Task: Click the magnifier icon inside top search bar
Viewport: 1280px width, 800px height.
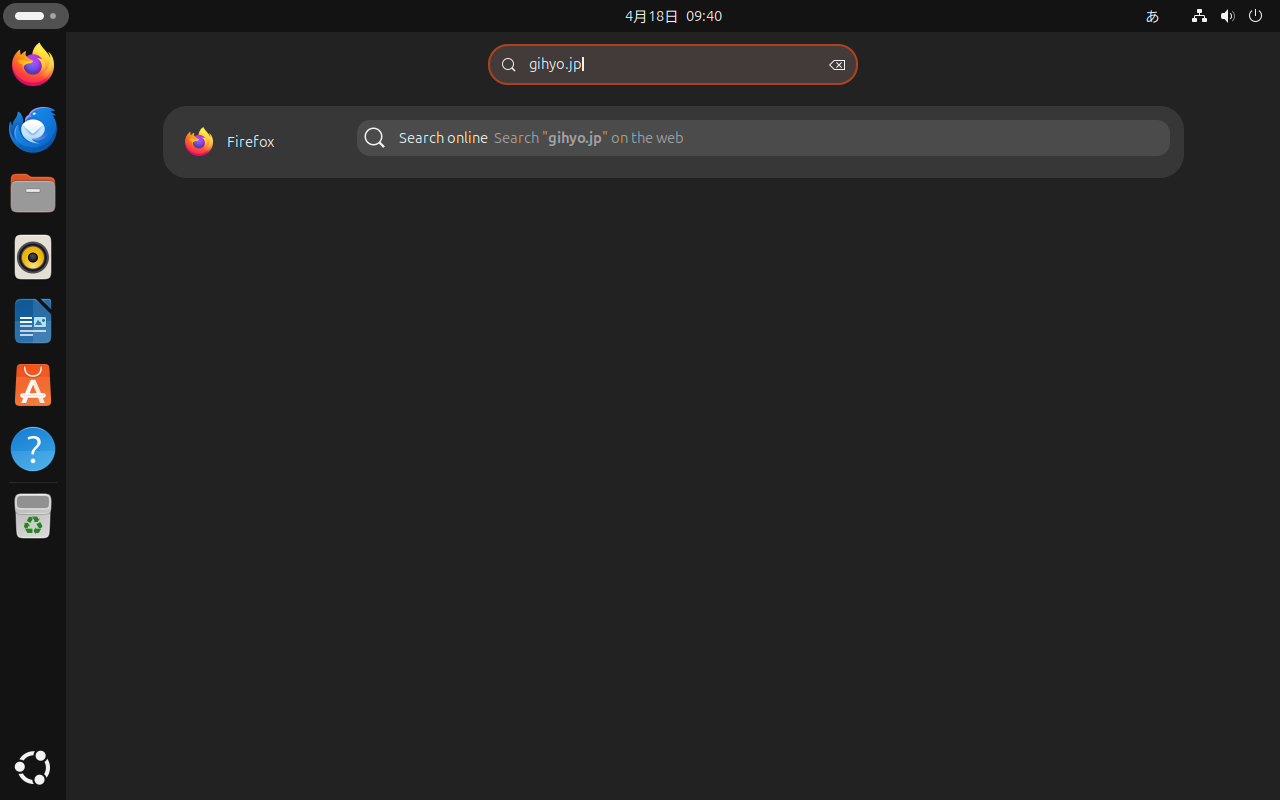Action: tap(509, 65)
